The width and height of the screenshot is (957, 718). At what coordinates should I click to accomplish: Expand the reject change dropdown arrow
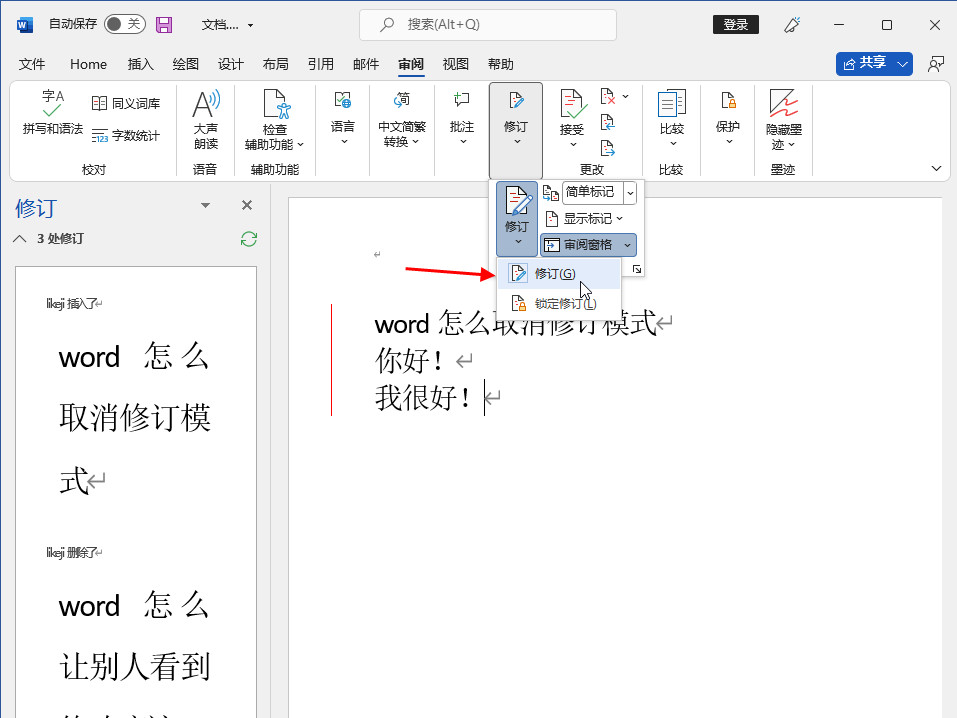point(626,96)
